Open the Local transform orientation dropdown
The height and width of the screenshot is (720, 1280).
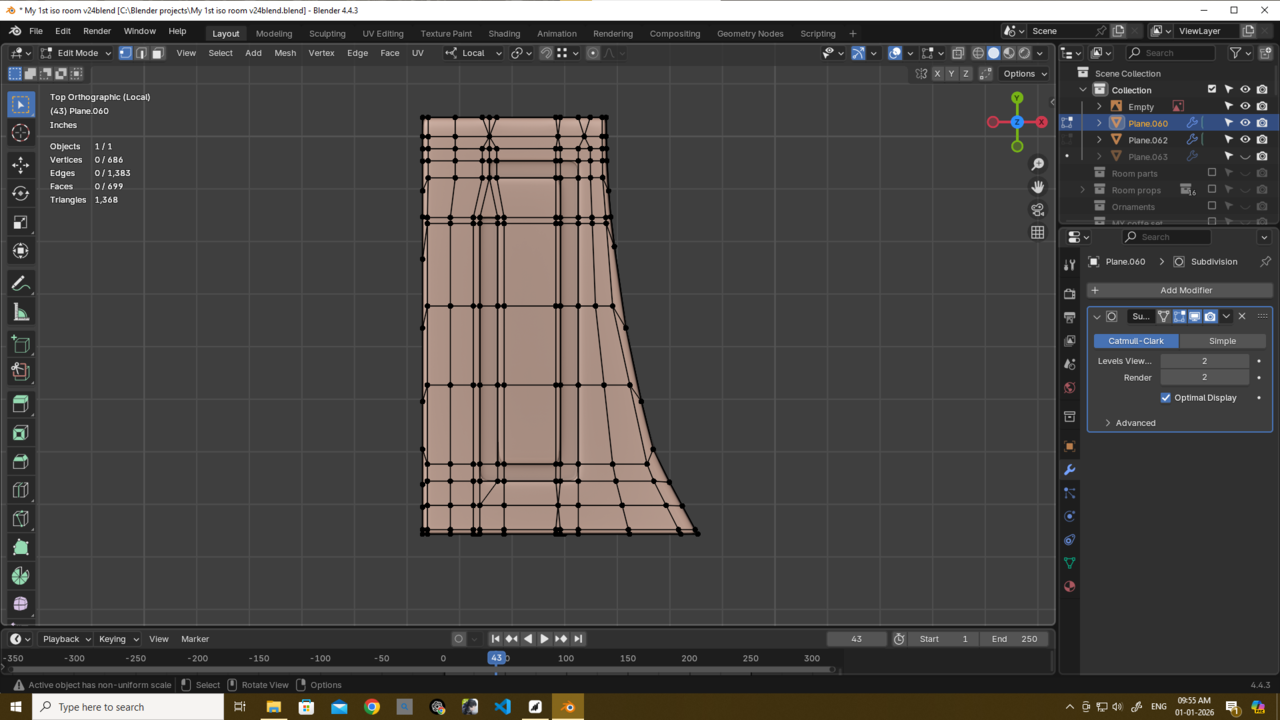[x=474, y=53]
